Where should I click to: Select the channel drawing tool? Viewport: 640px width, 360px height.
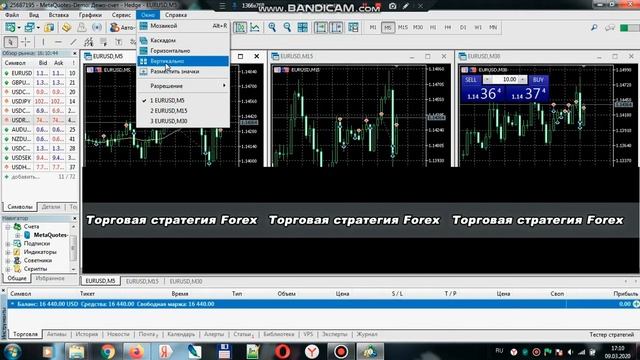(x=88, y=42)
